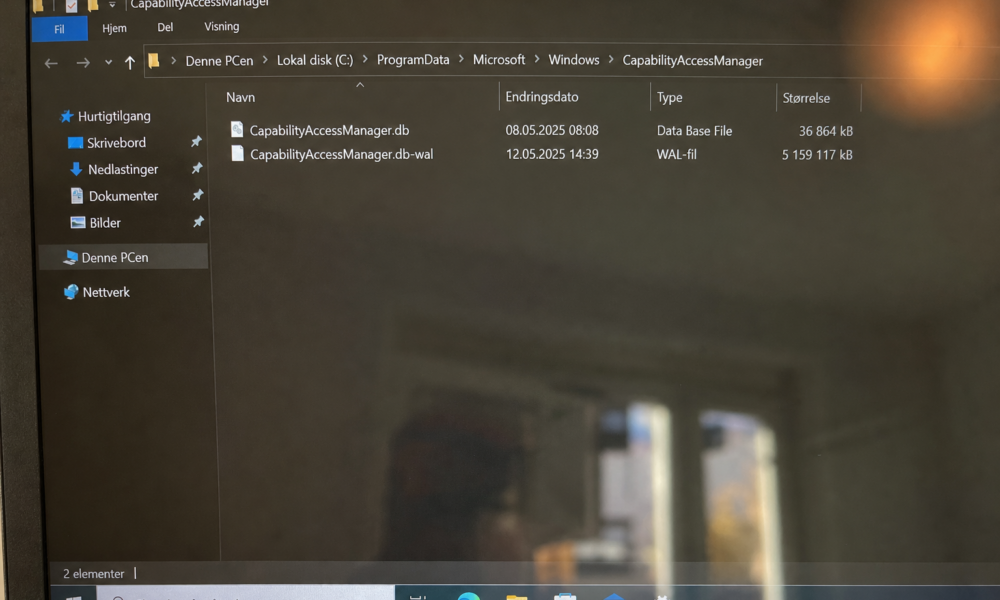Click the Nedlastinger download arrow icon
The image size is (1000, 600).
[77, 169]
